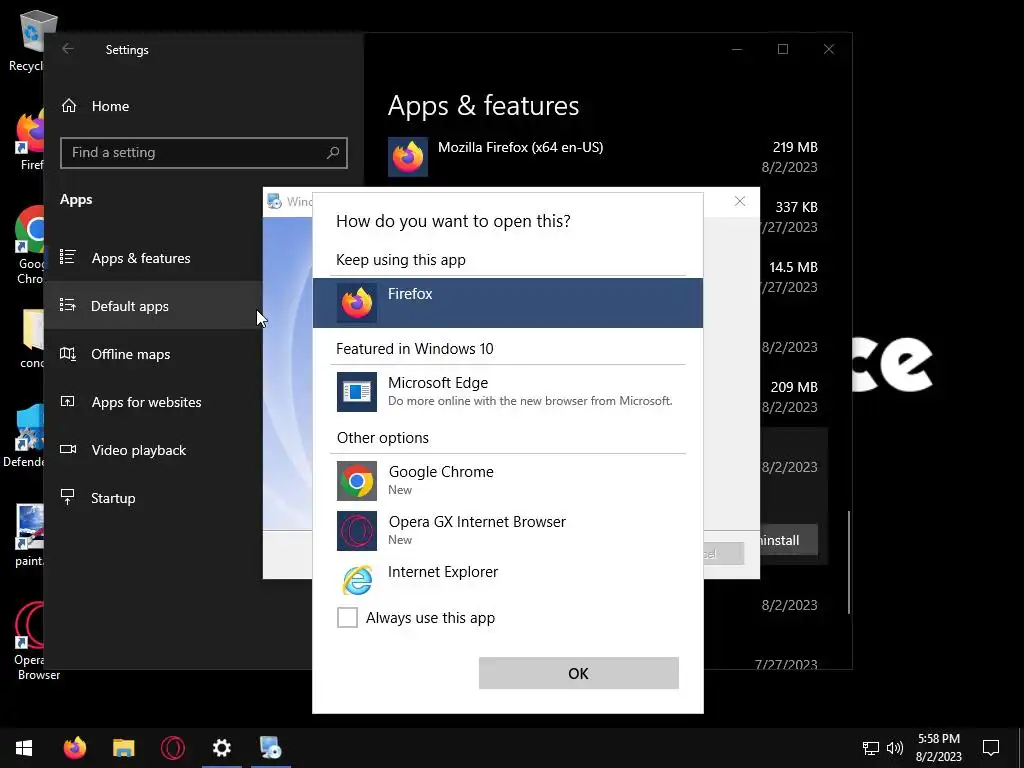
Task: Open the Default apps sidebar item
Action: 153,306
